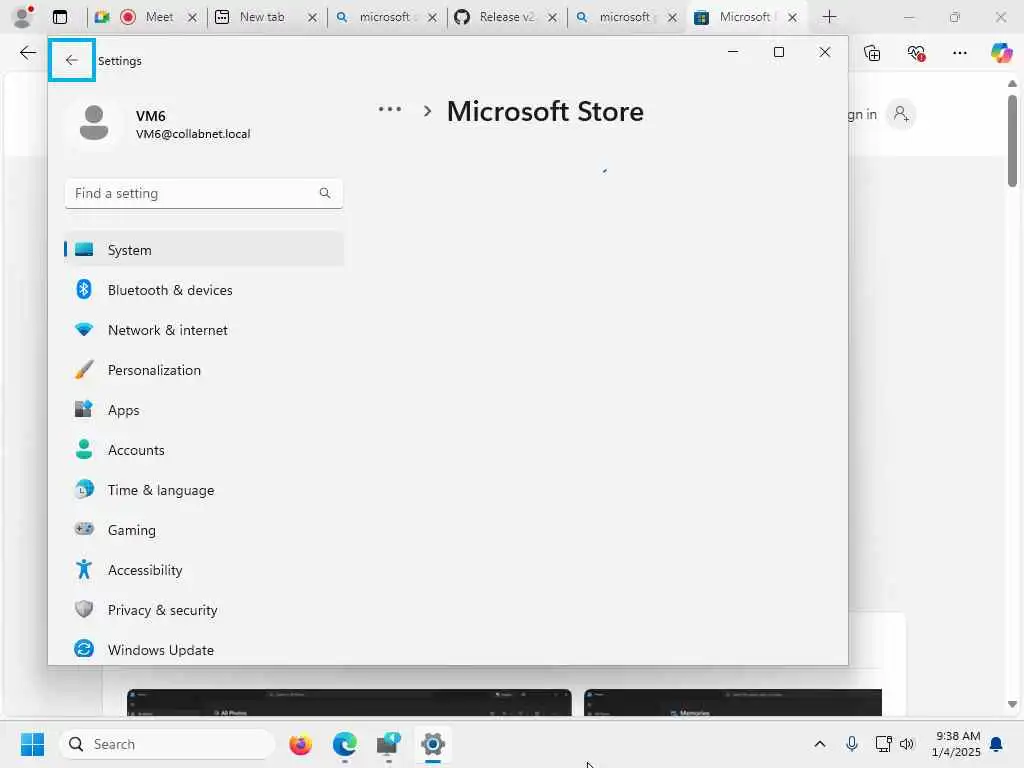The height and width of the screenshot is (768, 1024).
Task: Go back in Edge browser
Action: point(27,53)
